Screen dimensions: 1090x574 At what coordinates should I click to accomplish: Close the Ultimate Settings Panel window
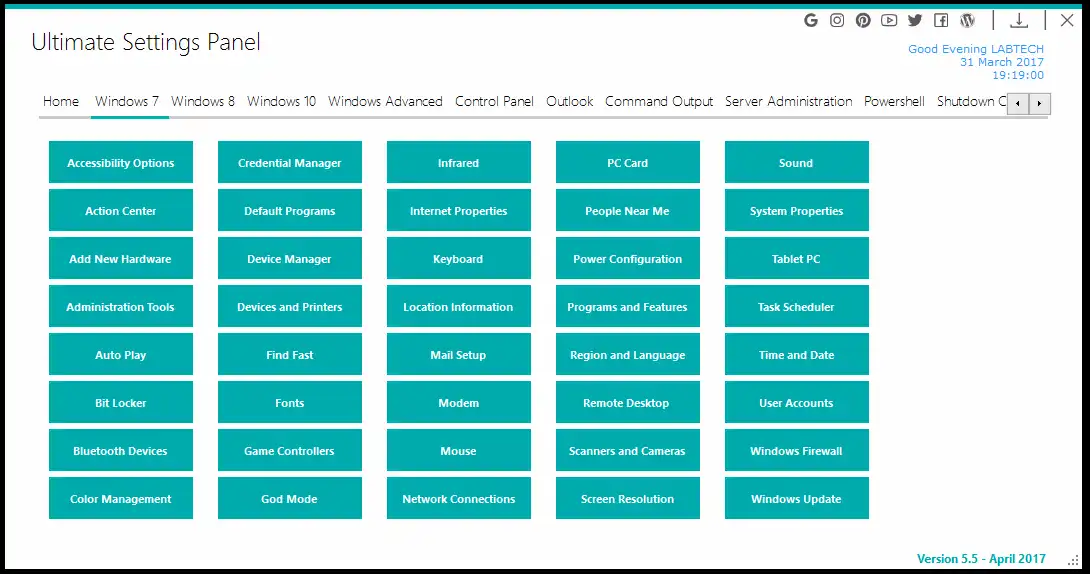click(x=1067, y=21)
